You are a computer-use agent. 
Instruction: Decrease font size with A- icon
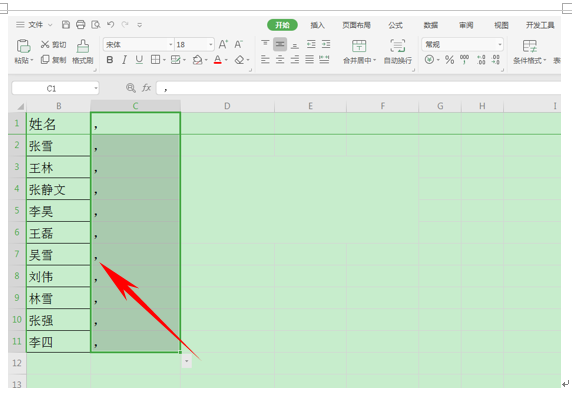pyautogui.click(x=238, y=44)
